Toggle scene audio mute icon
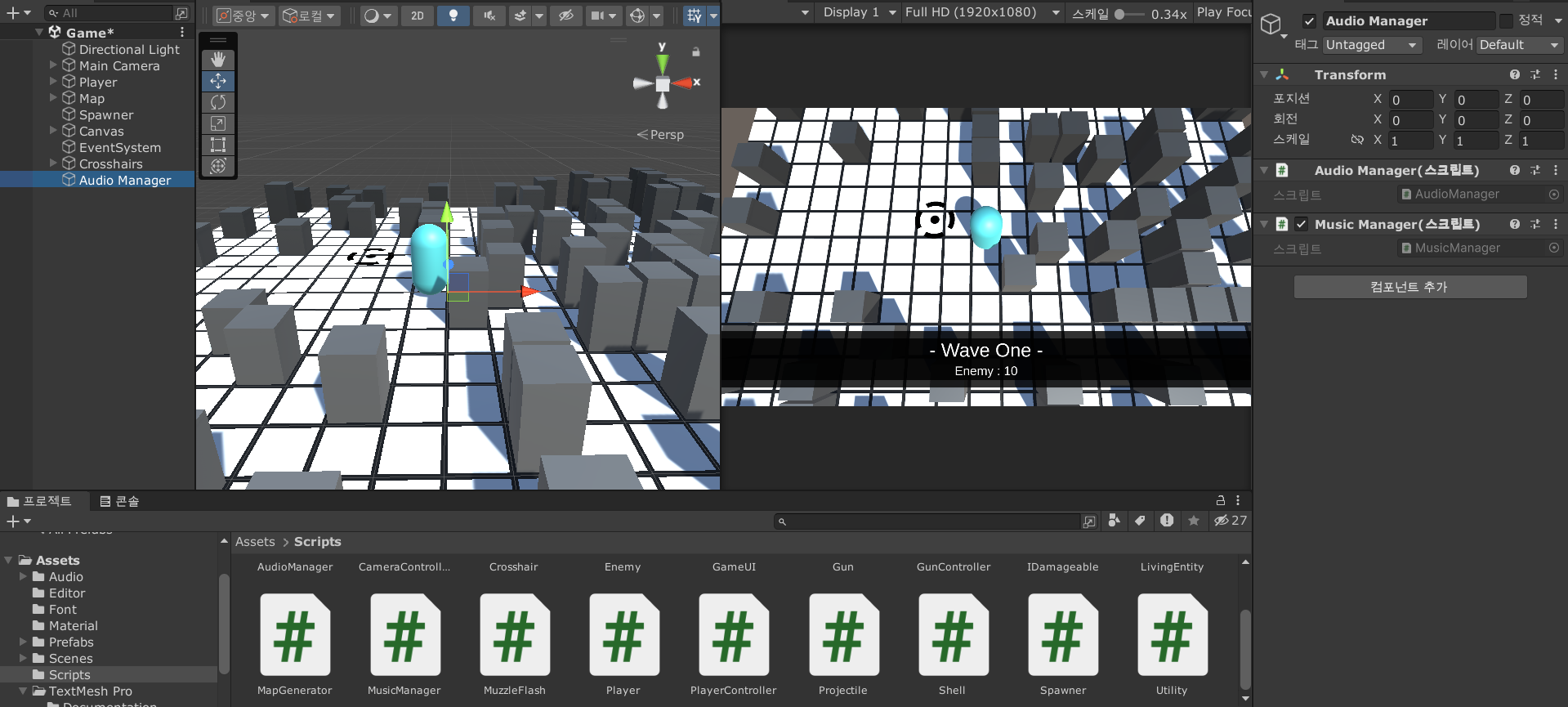This screenshot has height=707, width=1568. click(x=489, y=16)
